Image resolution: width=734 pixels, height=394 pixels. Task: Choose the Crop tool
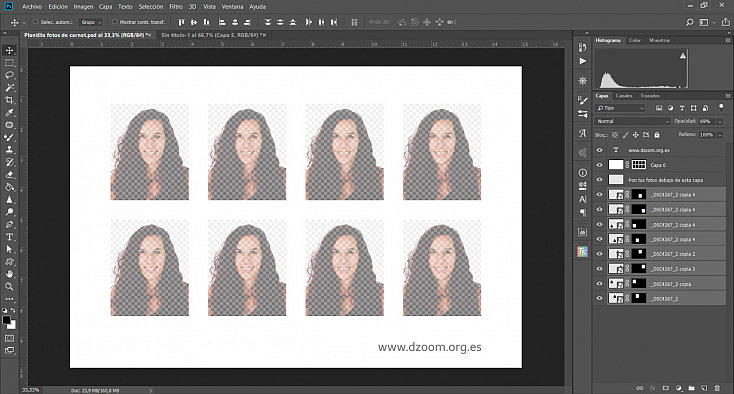coord(9,100)
